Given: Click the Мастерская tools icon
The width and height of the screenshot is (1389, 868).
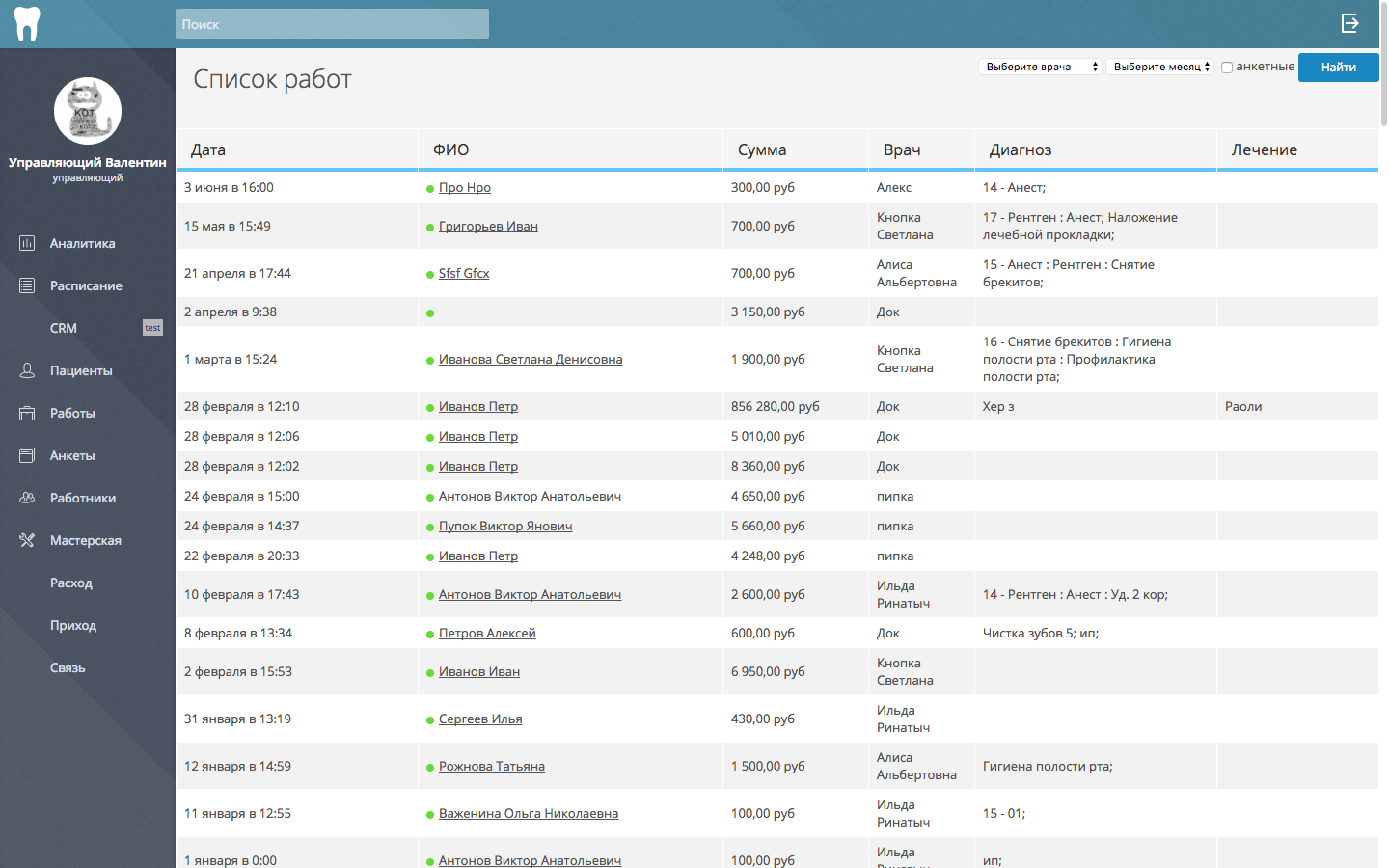Looking at the screenshot, I should point(27,540).
